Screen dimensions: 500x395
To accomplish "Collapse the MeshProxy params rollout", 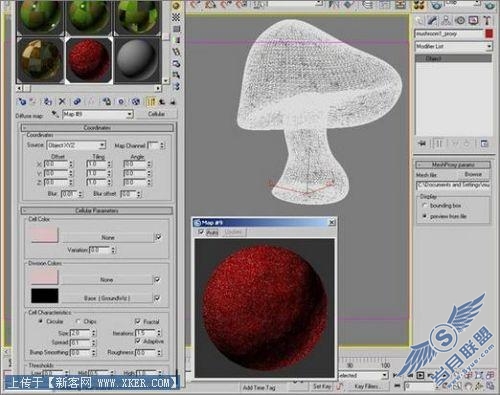I will point(453,165).
